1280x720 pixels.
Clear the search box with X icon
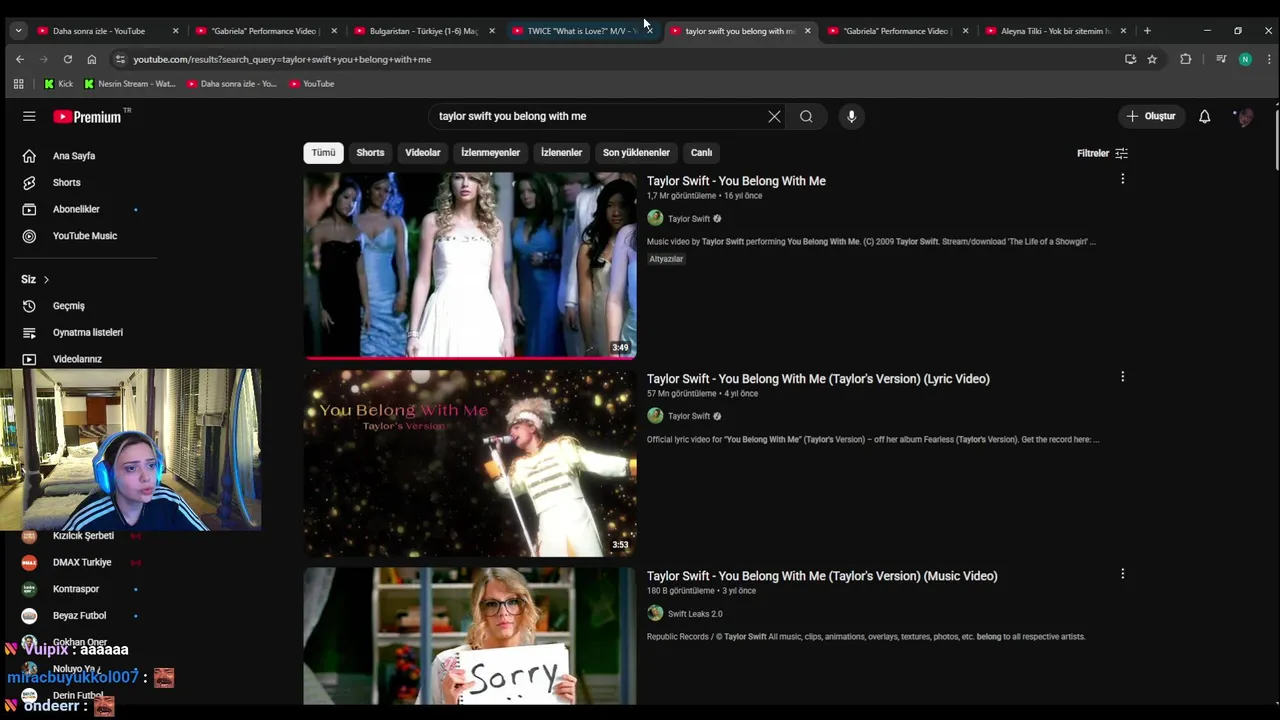(774, 116)
